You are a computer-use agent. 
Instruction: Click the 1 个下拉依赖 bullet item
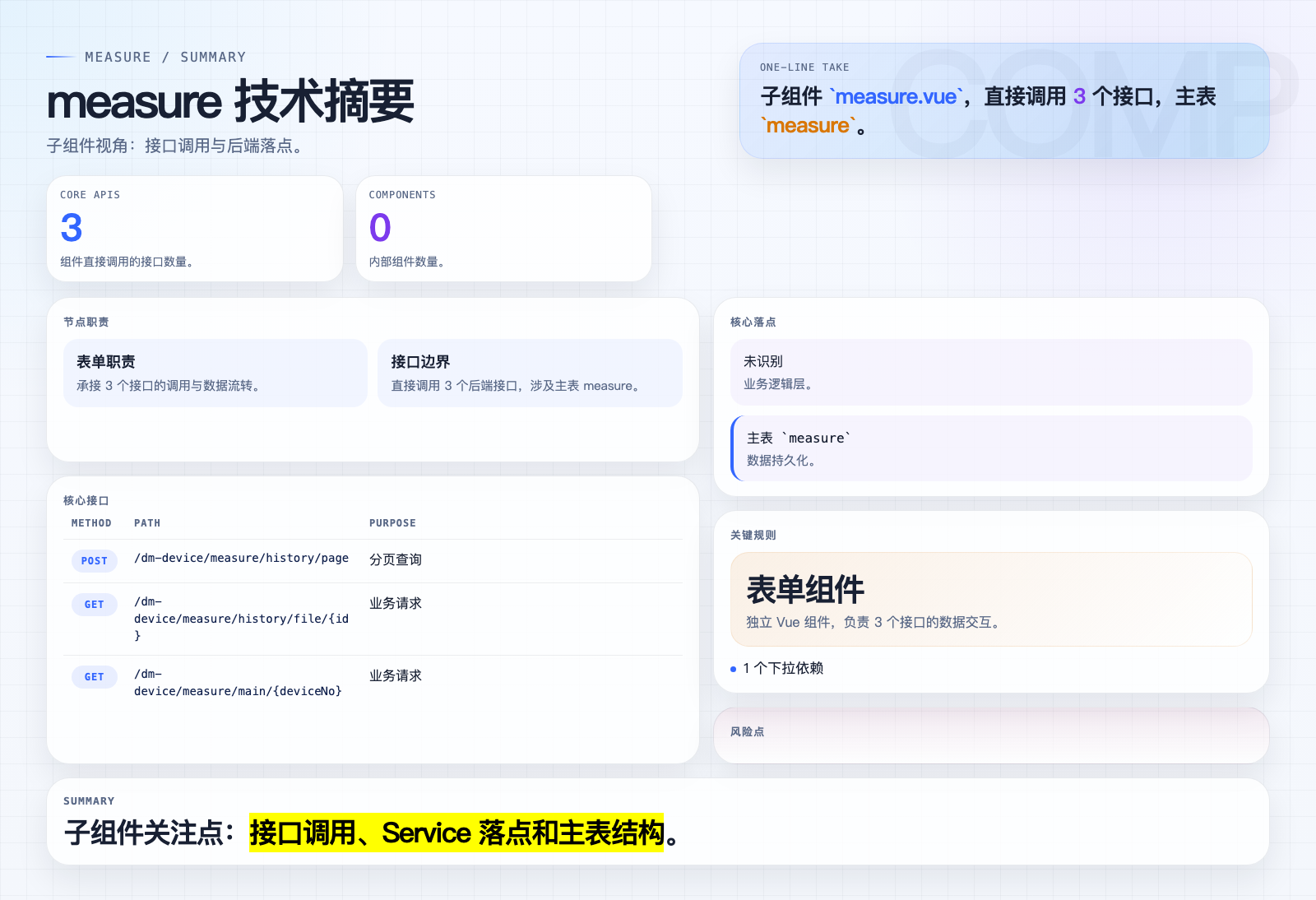[777, 668]
